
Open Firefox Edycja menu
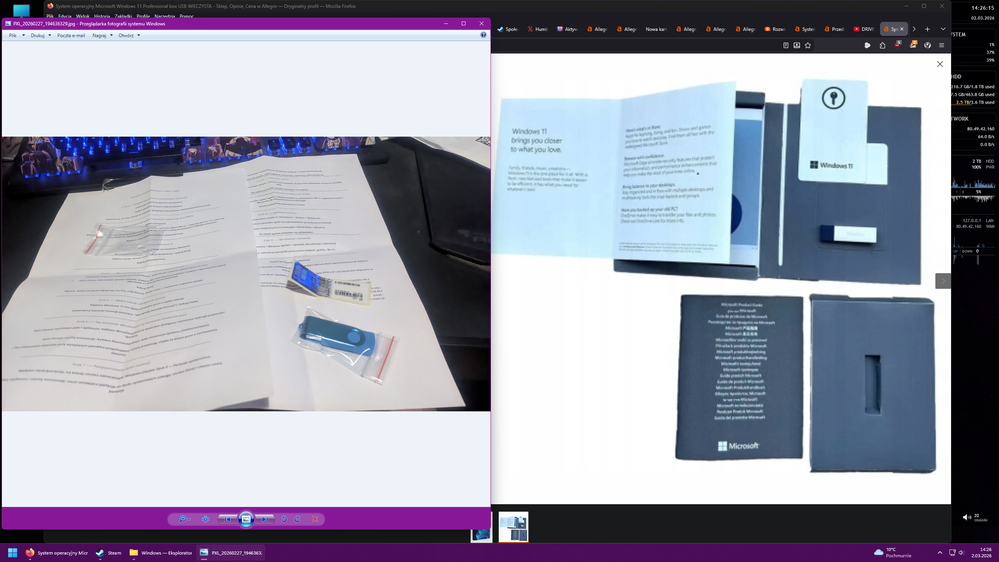(64, 17)
